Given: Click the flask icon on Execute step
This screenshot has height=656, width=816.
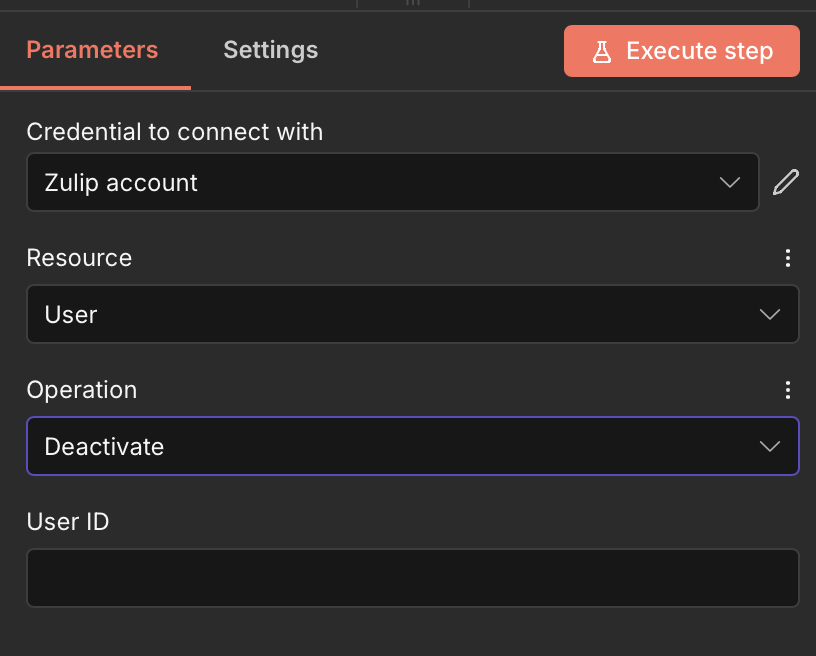Looking at the screenshot, I should (x=602, y=52).
